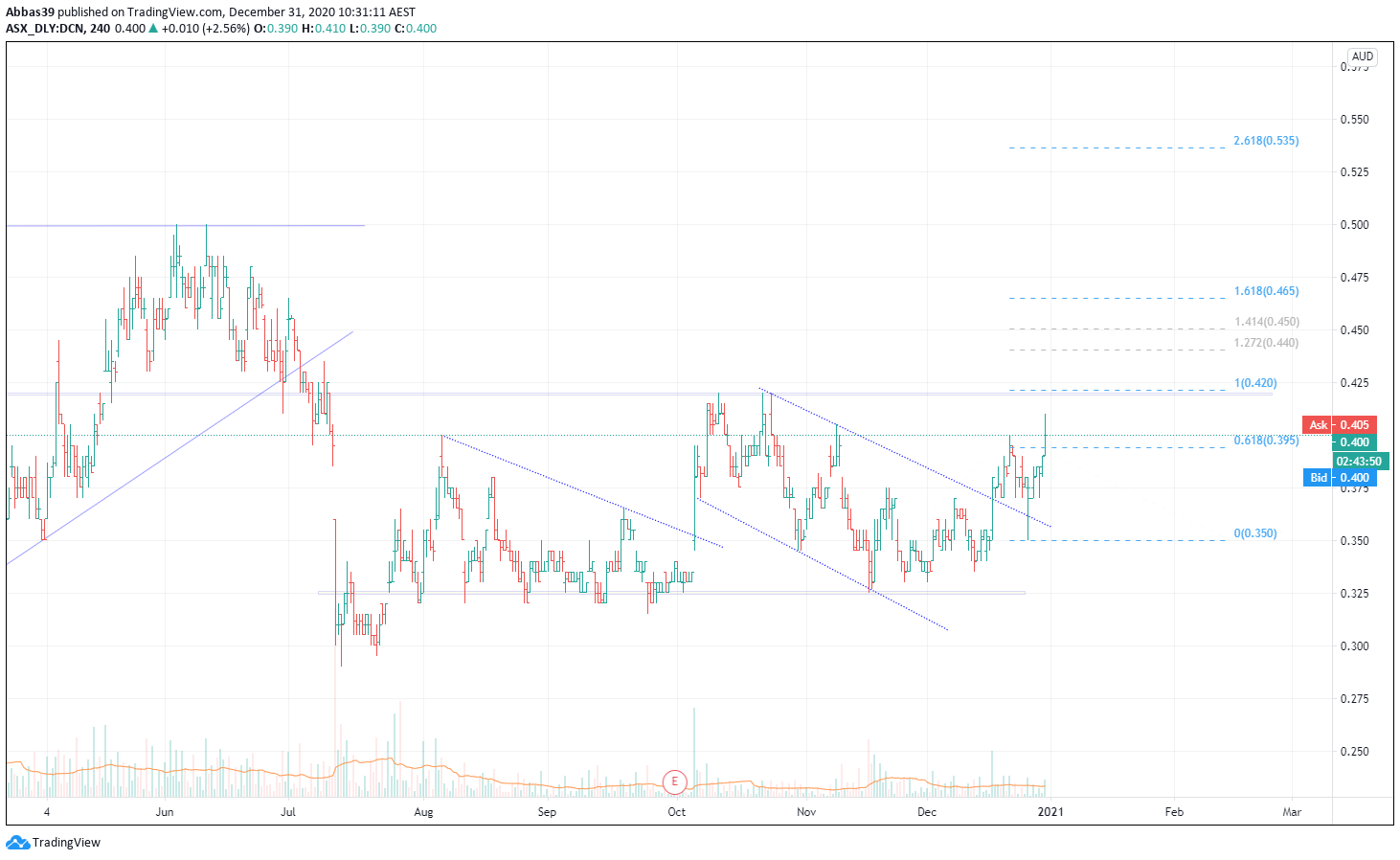This screenshot has height=860, width=1400.
Task: Click the 0.475 price axis value
Action: [1354, 278]
